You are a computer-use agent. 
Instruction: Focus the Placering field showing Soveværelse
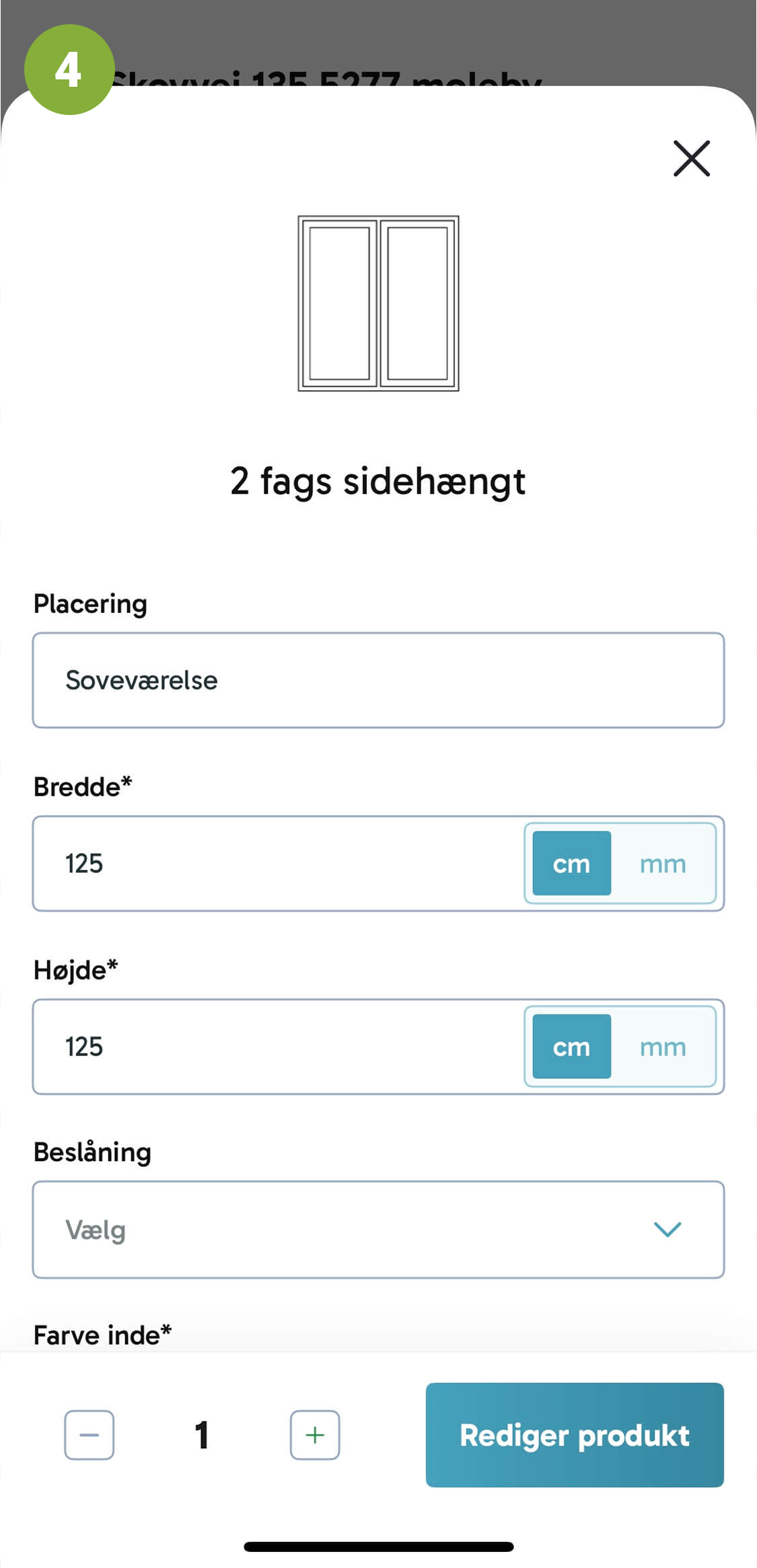coord(379,680)
